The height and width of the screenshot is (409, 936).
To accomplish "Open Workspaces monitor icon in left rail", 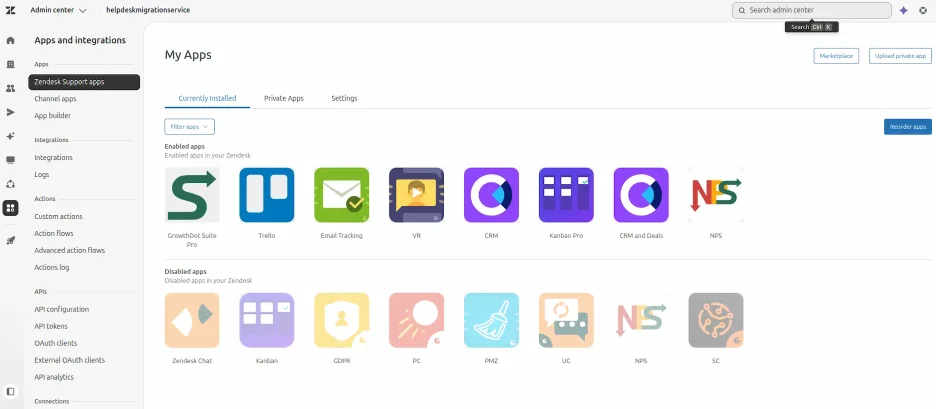I will click(10, 160).
